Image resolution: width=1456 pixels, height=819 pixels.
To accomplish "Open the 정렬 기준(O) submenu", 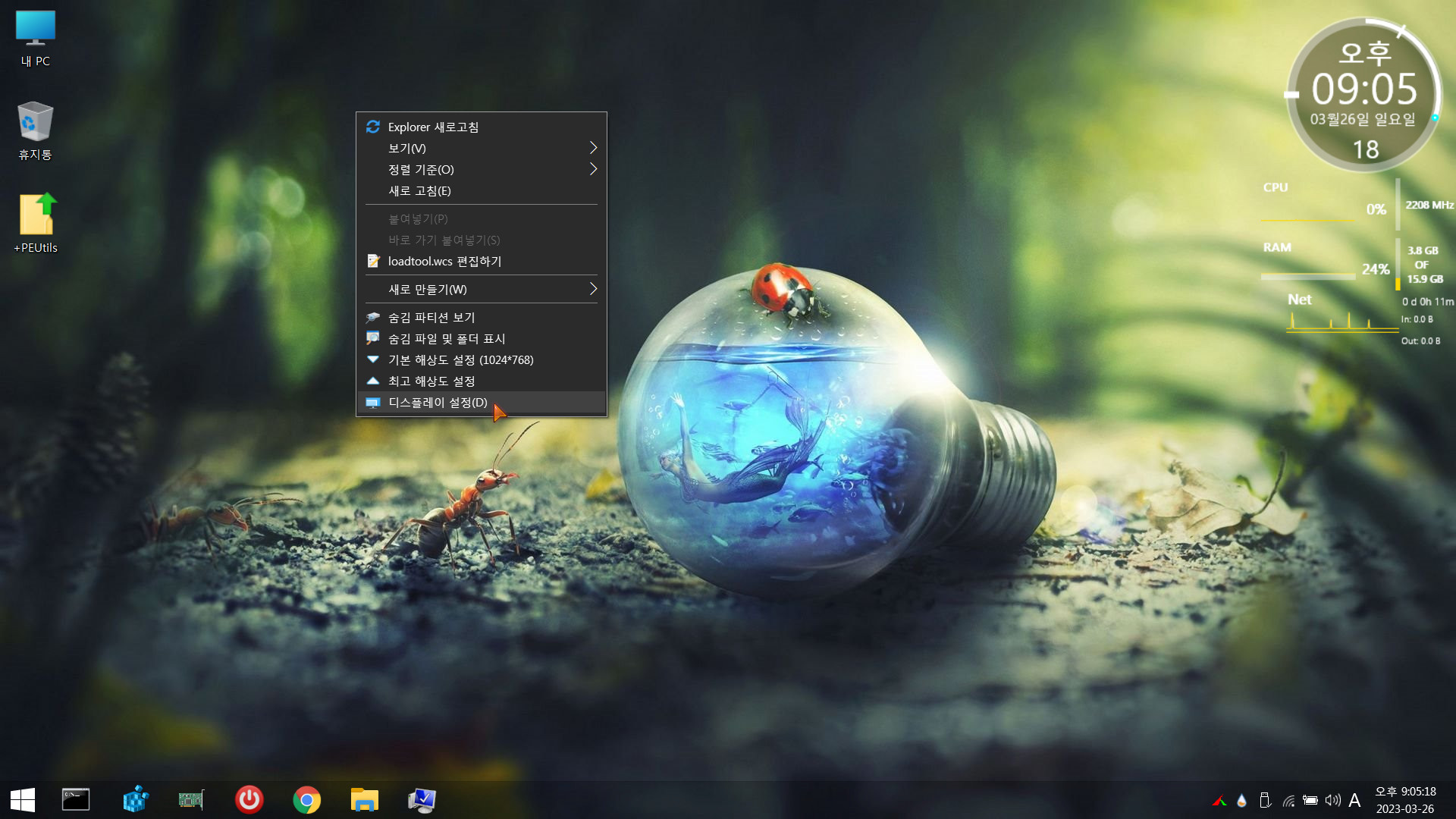I will click(481, 169).
